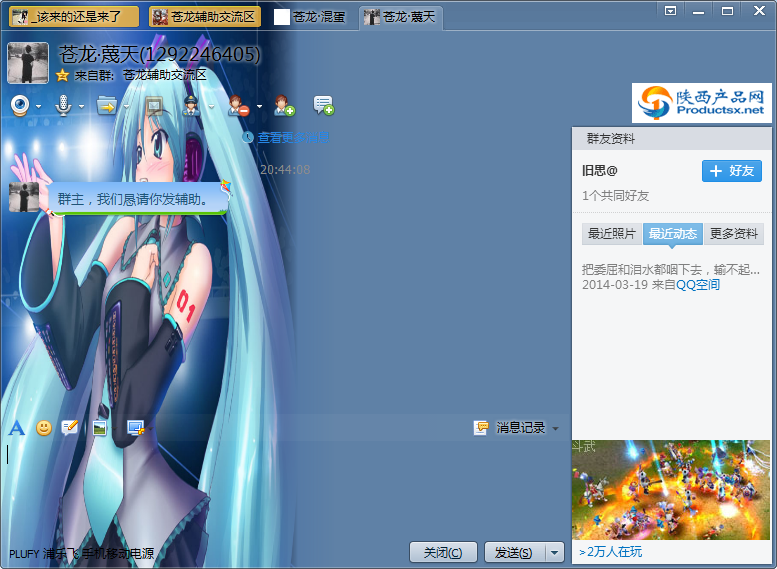Click sender avatar beside message bubble

click(24, 197)
